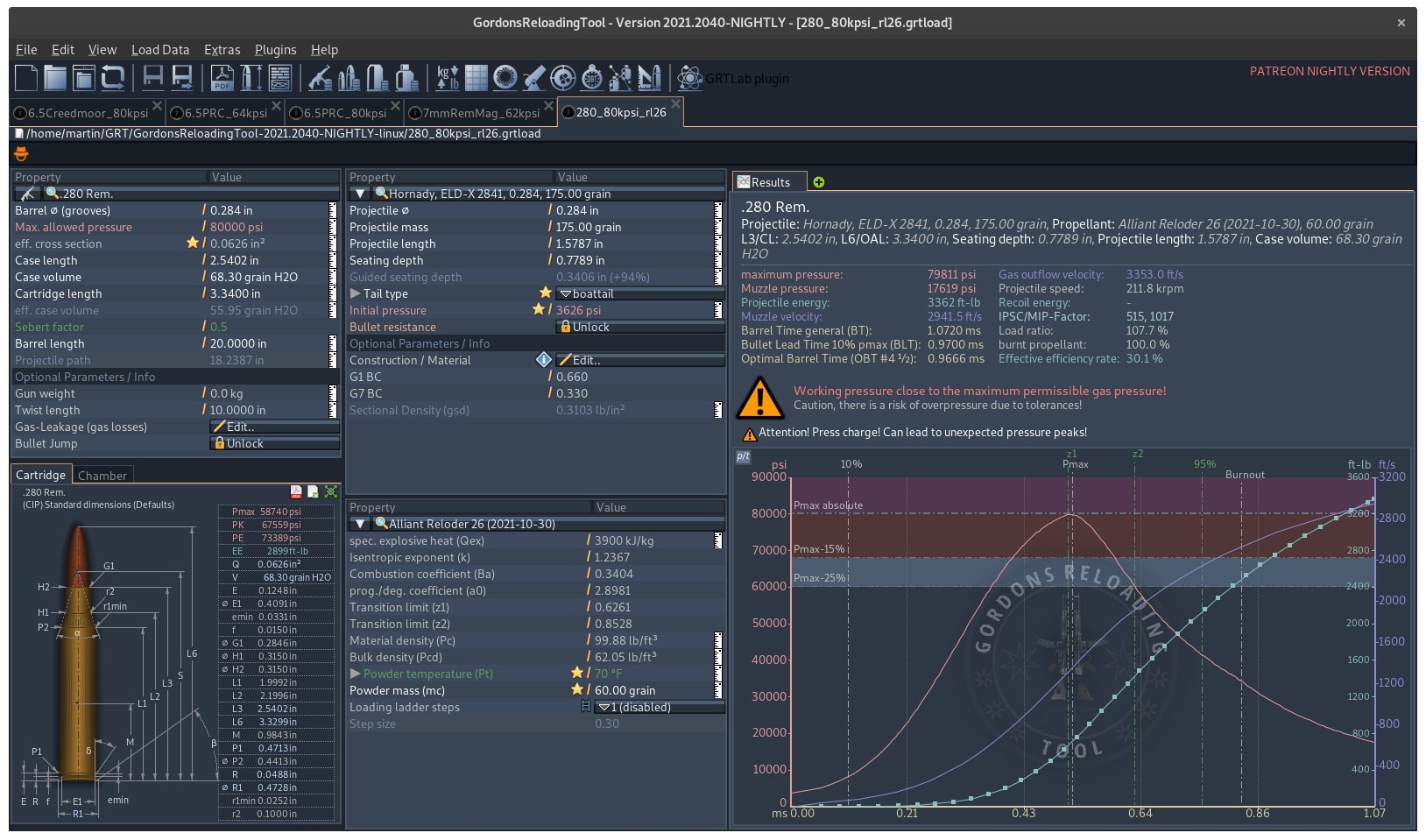
Task: Click the Max. allowed pressure value 80000 psi
Action: click(236, 227)
